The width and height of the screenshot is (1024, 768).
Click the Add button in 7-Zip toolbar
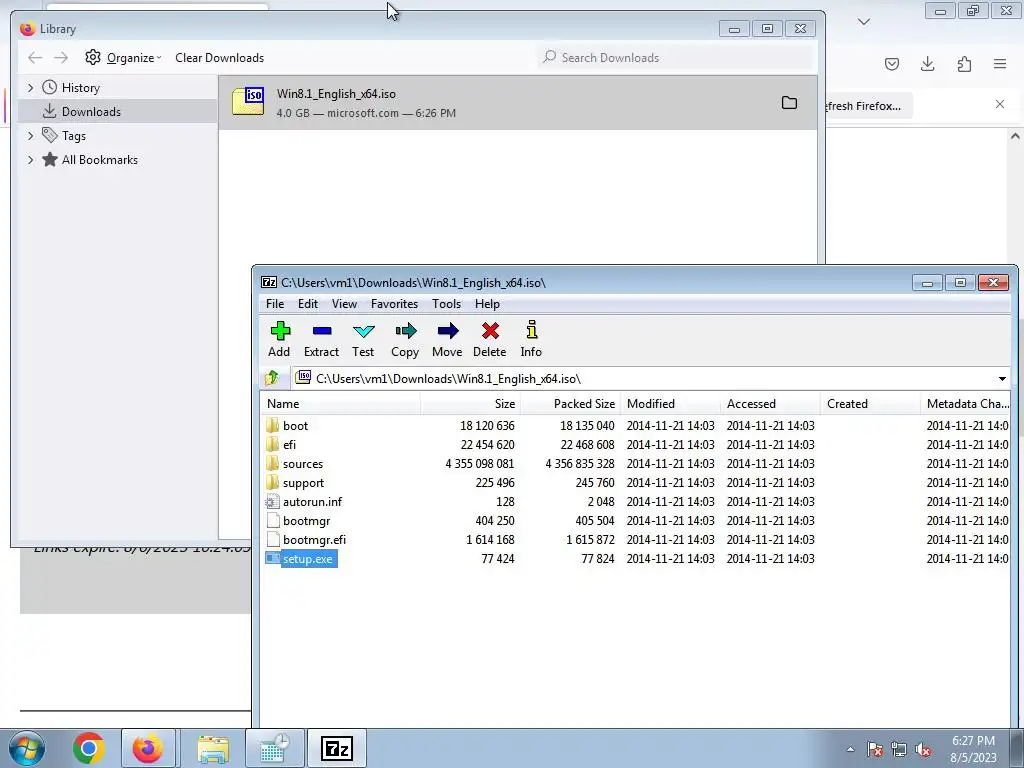280,339
